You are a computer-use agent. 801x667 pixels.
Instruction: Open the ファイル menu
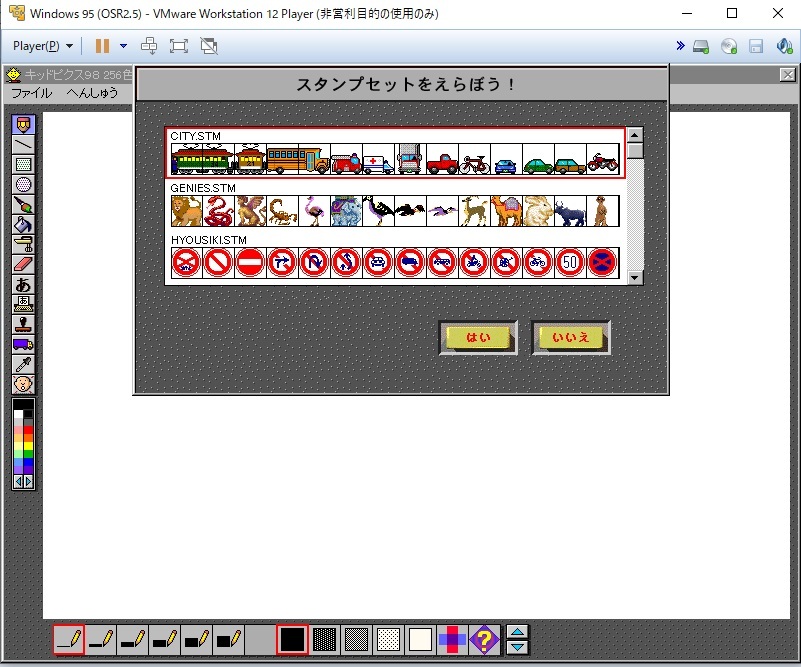[x=32, y=93]
